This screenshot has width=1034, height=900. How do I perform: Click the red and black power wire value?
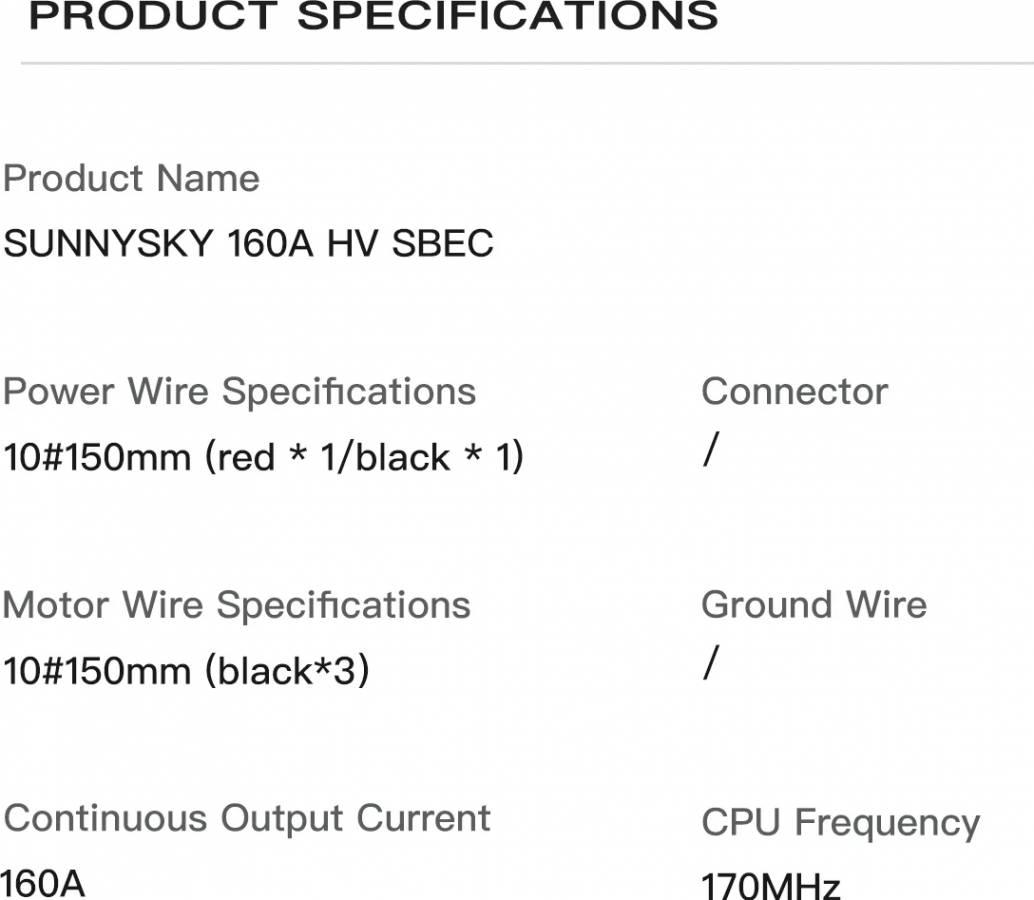click(x=263, y=456)
